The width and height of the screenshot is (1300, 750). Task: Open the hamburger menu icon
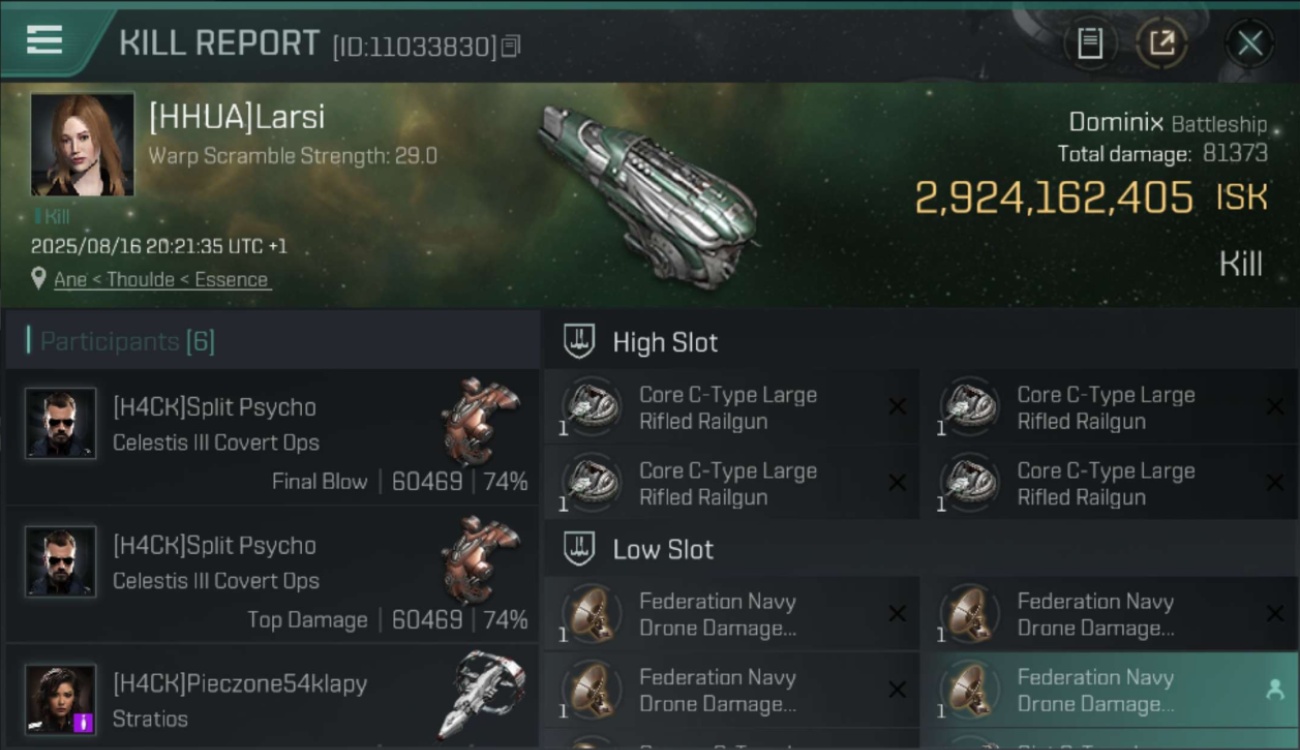[44, 40]
